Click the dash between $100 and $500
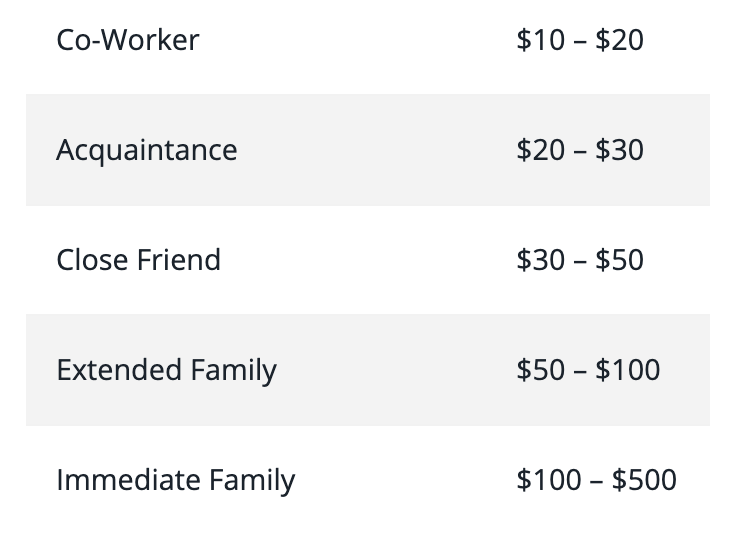 (x=597, y=481)
